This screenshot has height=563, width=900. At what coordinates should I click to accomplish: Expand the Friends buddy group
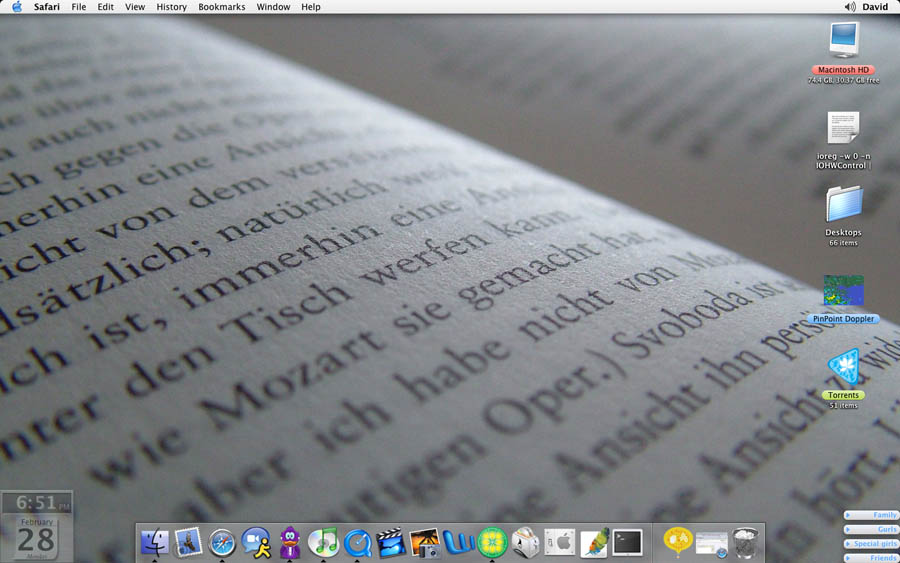(x=871, y=557)
